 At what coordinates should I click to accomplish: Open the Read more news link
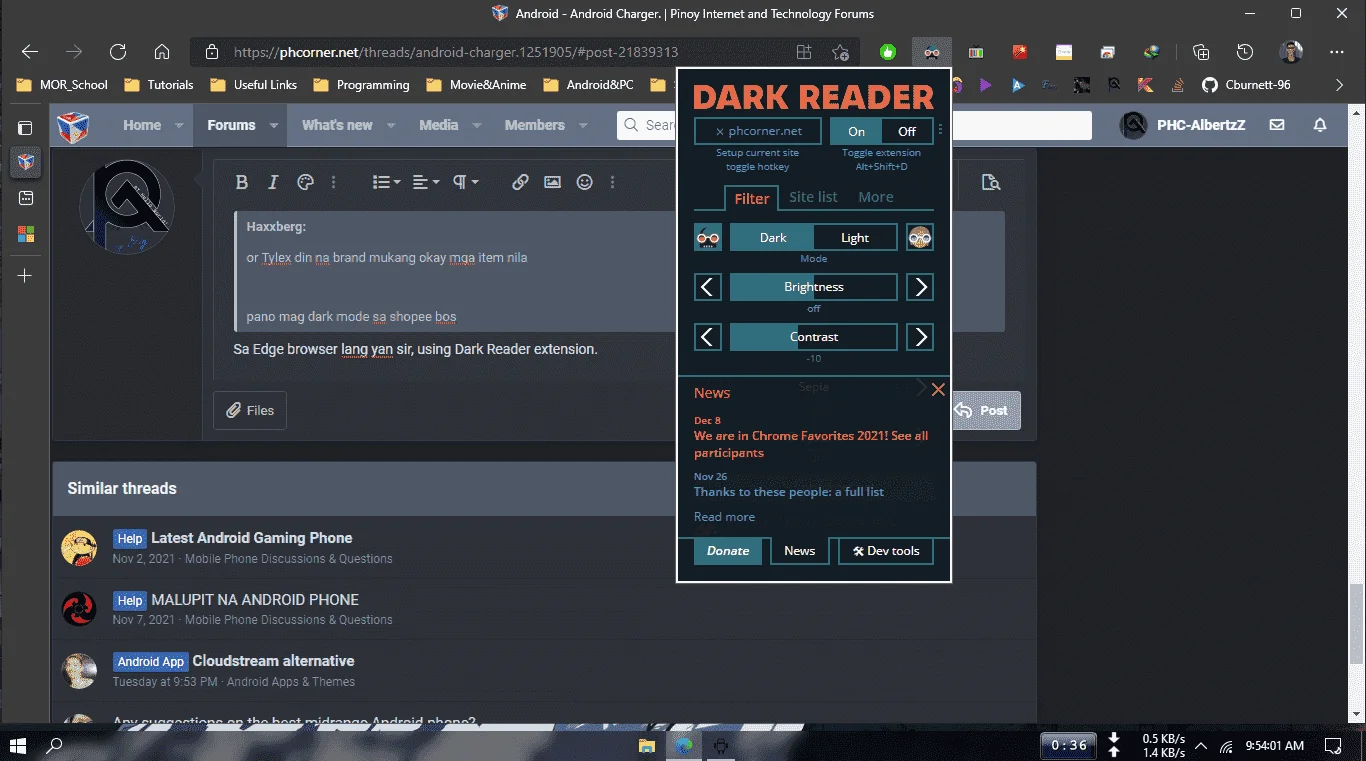point(724,517)
